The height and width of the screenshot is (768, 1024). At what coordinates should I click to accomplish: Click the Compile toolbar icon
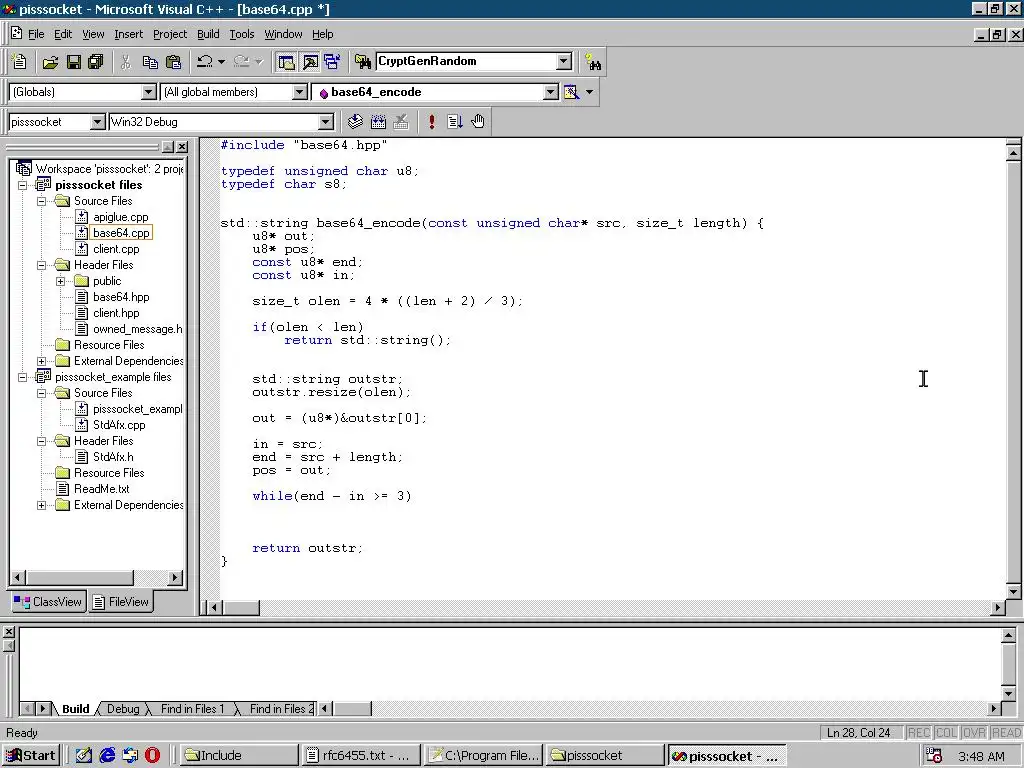point(355,121)
